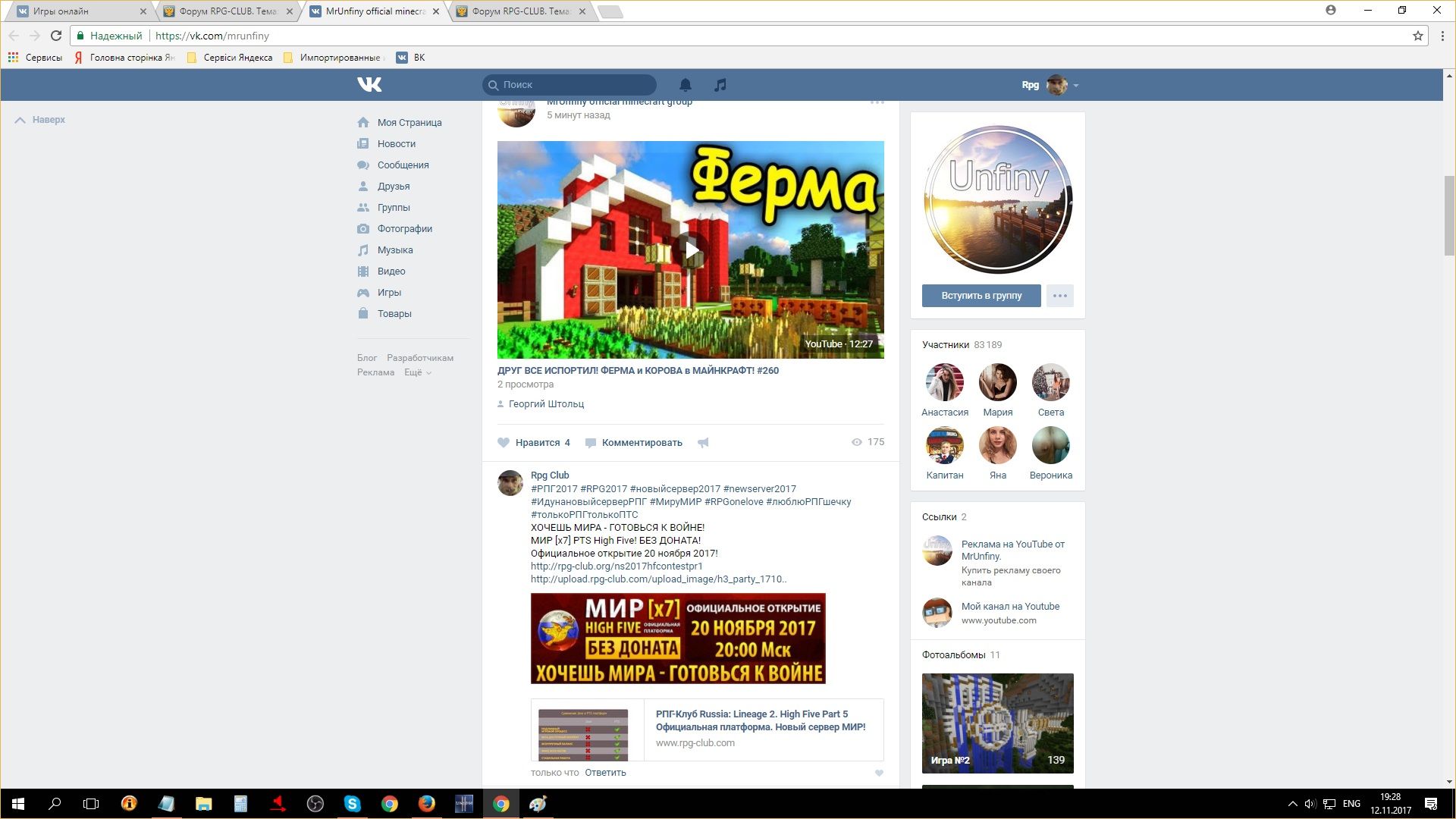Click Ответить under the comment

pyautogui.click(x=605, y=773)
